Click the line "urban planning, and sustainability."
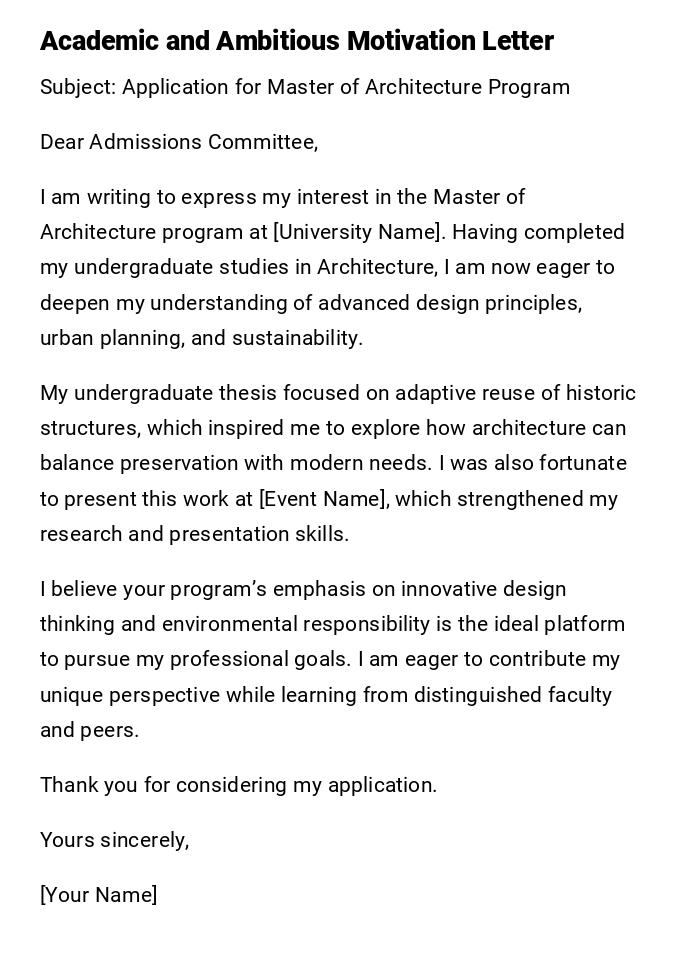 (201, 338)
